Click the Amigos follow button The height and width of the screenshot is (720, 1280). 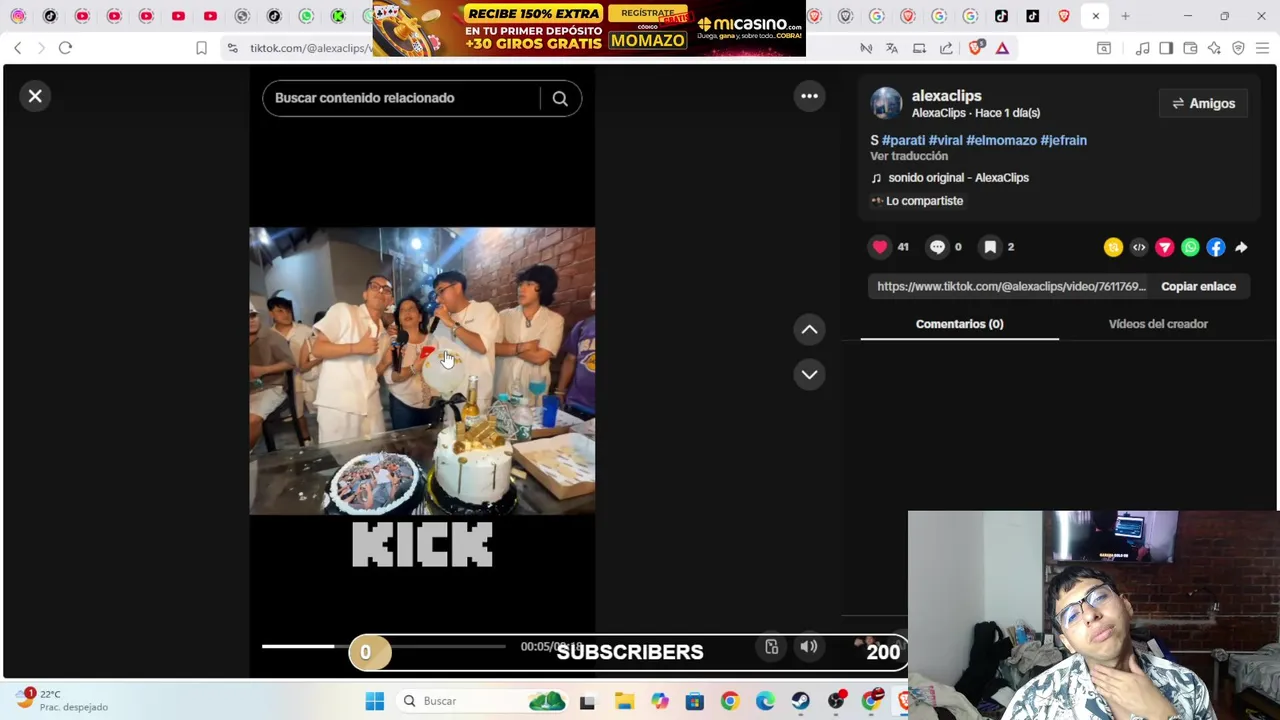click(x=1203, y=103)
